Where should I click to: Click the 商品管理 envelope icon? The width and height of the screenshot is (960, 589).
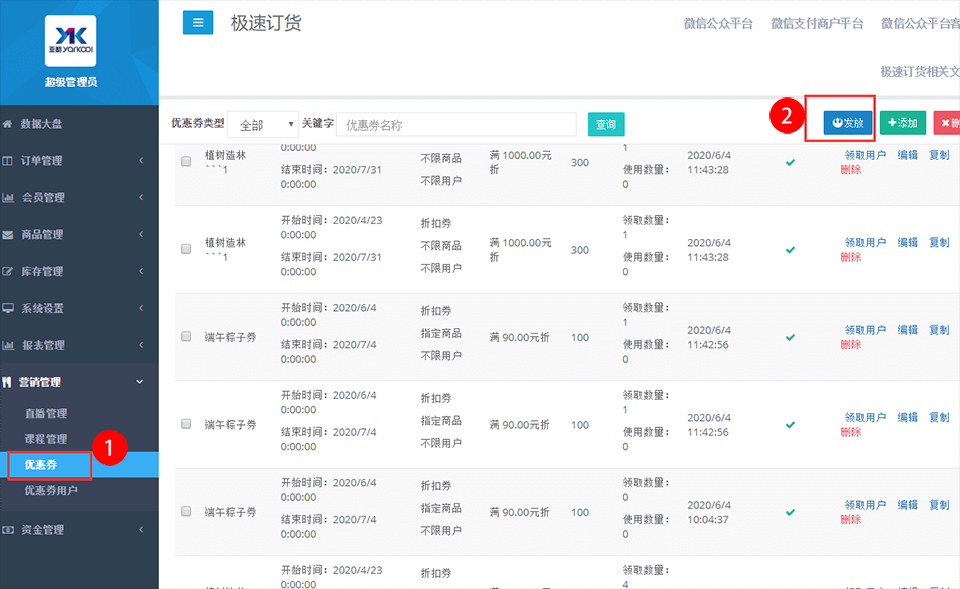click(x=7, y=234)
